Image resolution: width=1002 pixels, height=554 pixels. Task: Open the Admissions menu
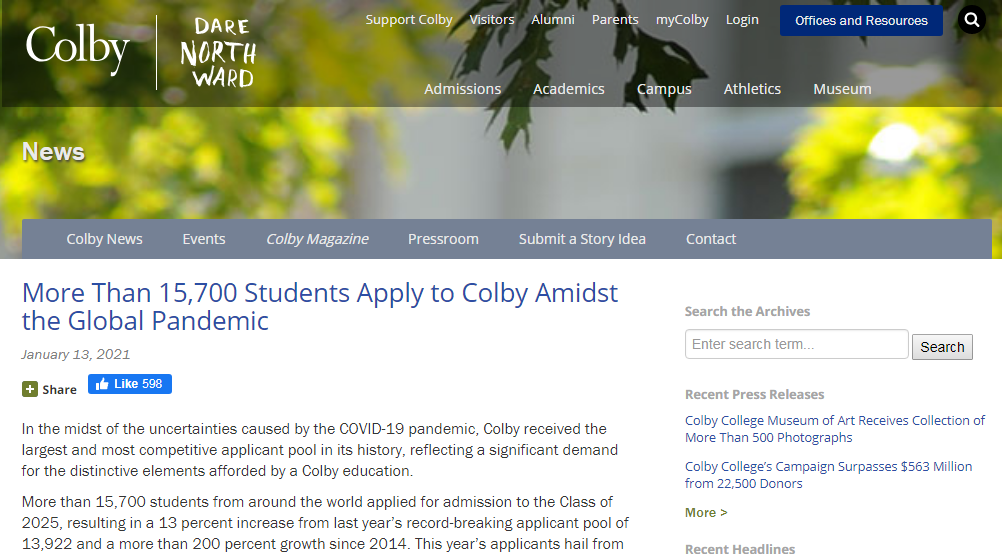462,89
